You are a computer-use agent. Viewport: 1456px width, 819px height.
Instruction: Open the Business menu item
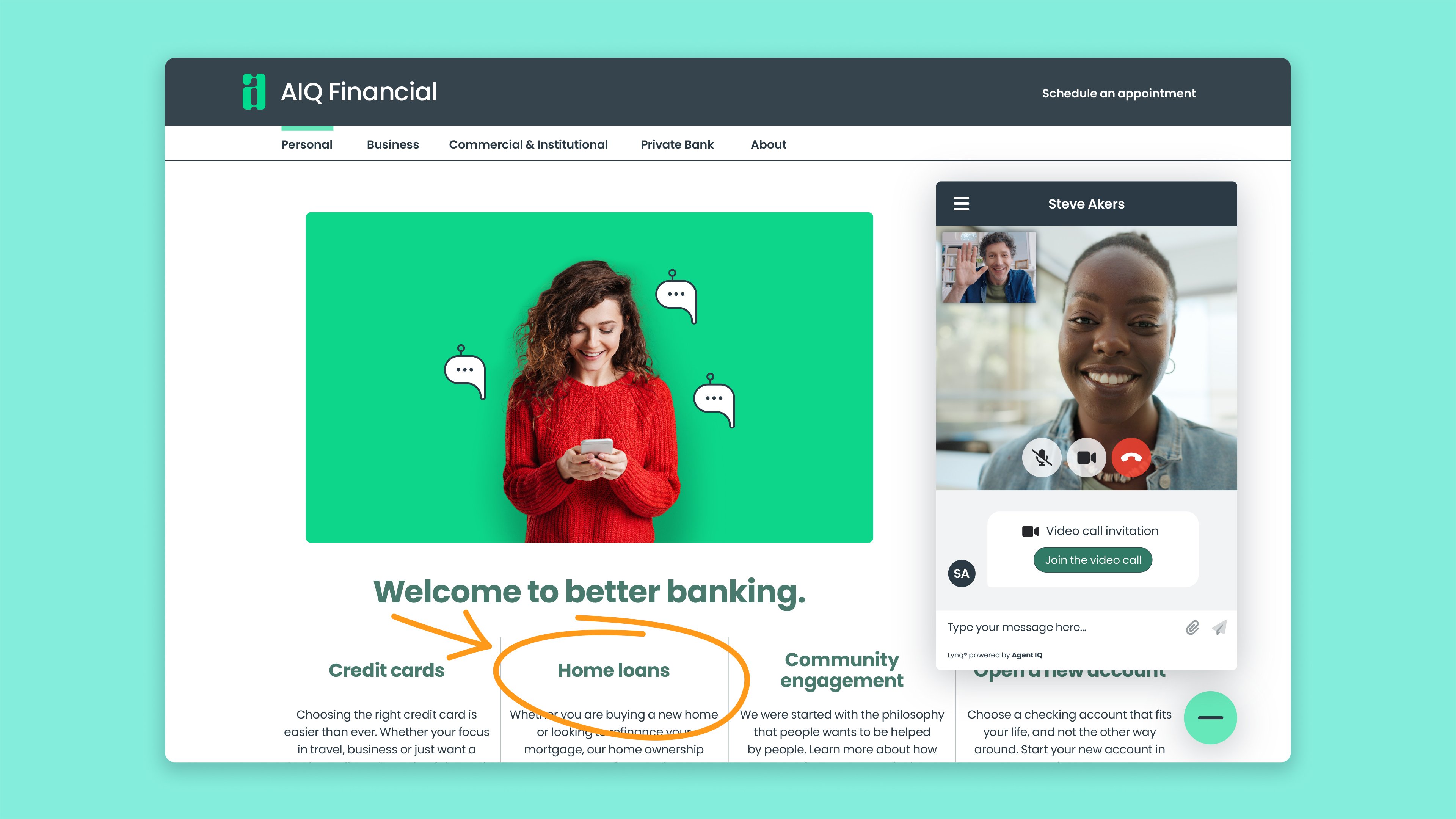(393, 145)
